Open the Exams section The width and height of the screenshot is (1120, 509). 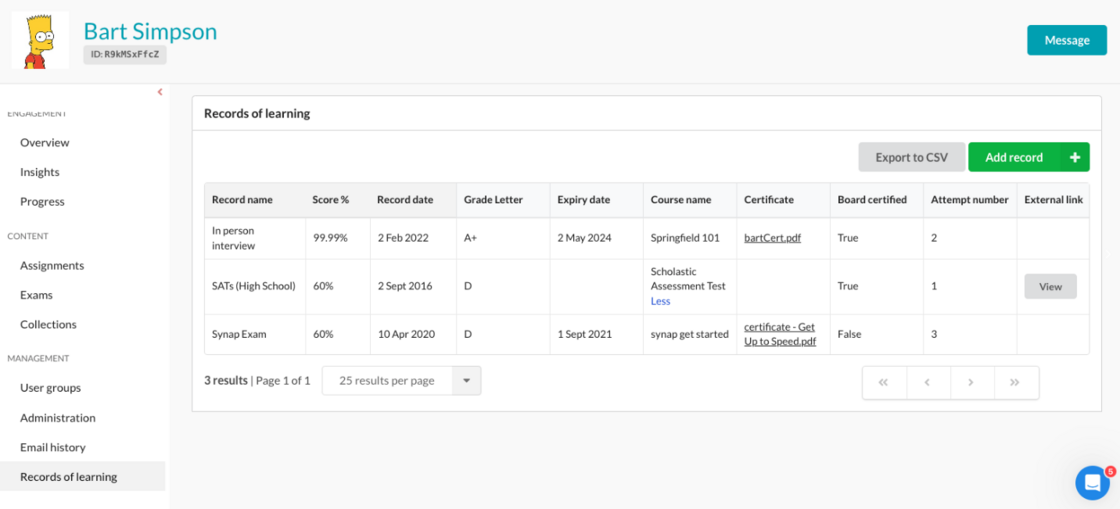[36, 295]
